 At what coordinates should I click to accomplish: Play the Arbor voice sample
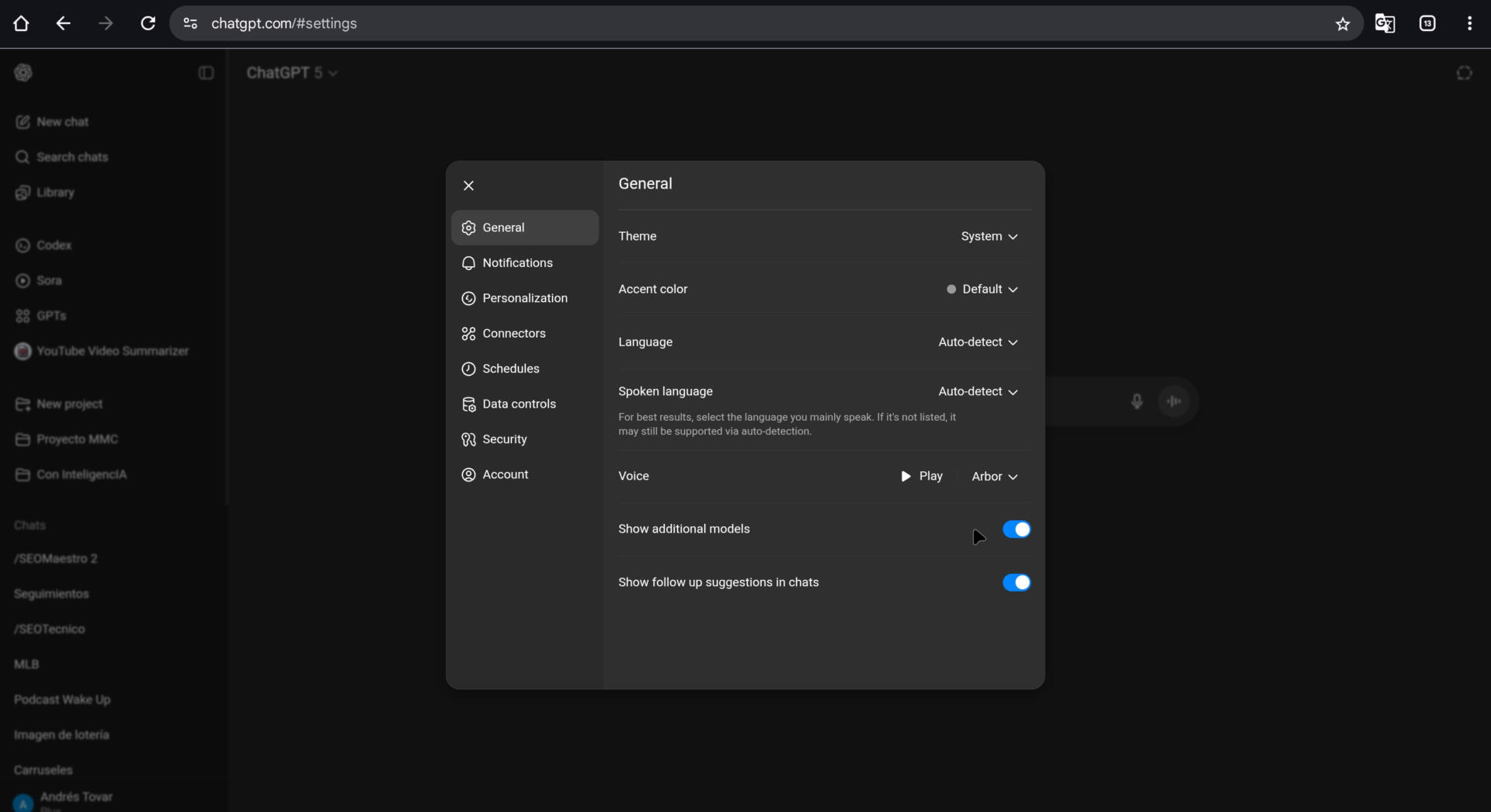tap(922, 476)
